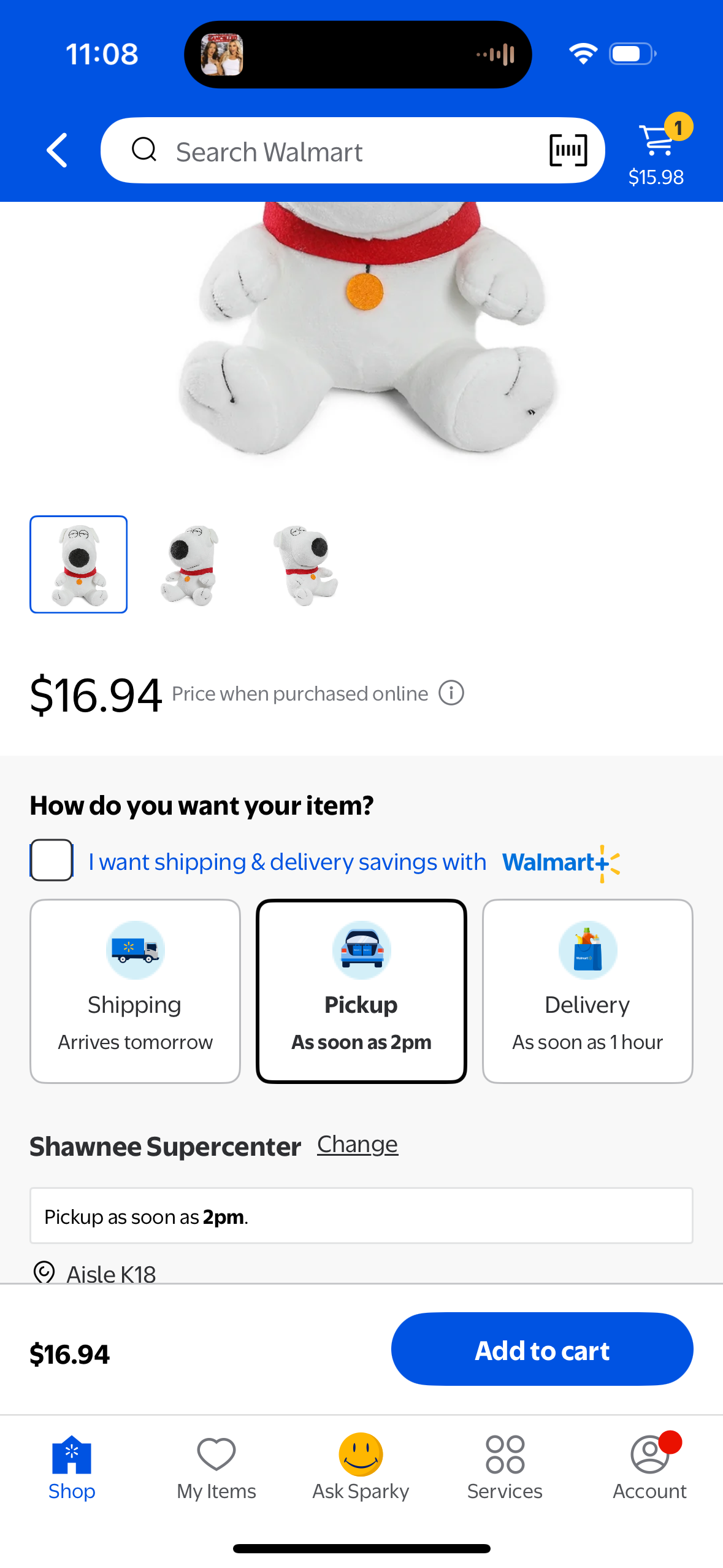
Task: Go to the Account tab
Action: click(x=649, y=1467)
